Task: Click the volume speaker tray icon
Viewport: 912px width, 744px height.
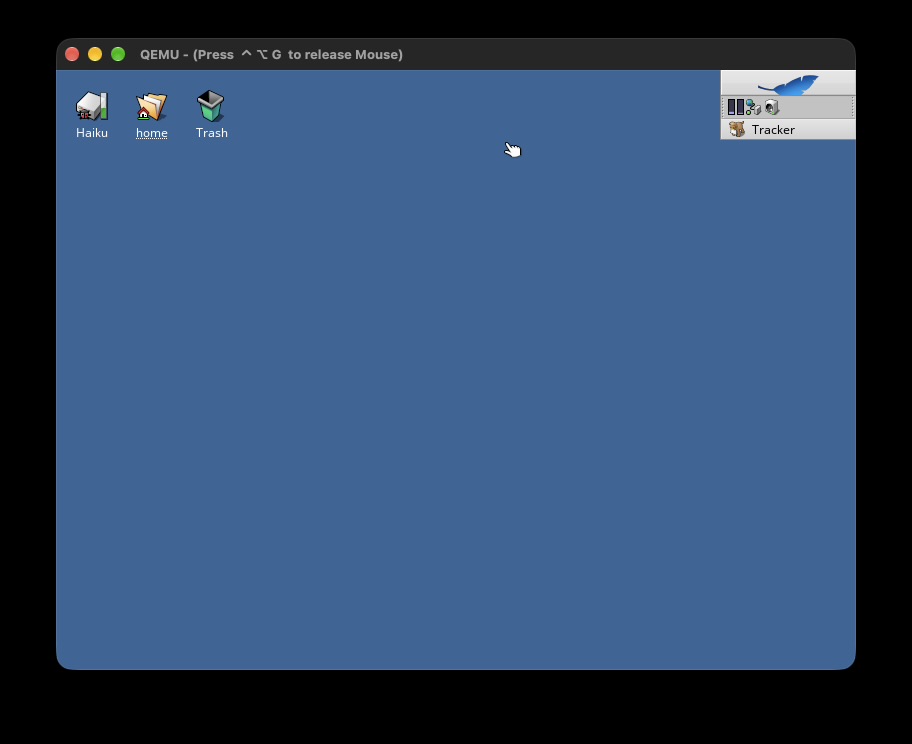Action: (x=771, y=107)
